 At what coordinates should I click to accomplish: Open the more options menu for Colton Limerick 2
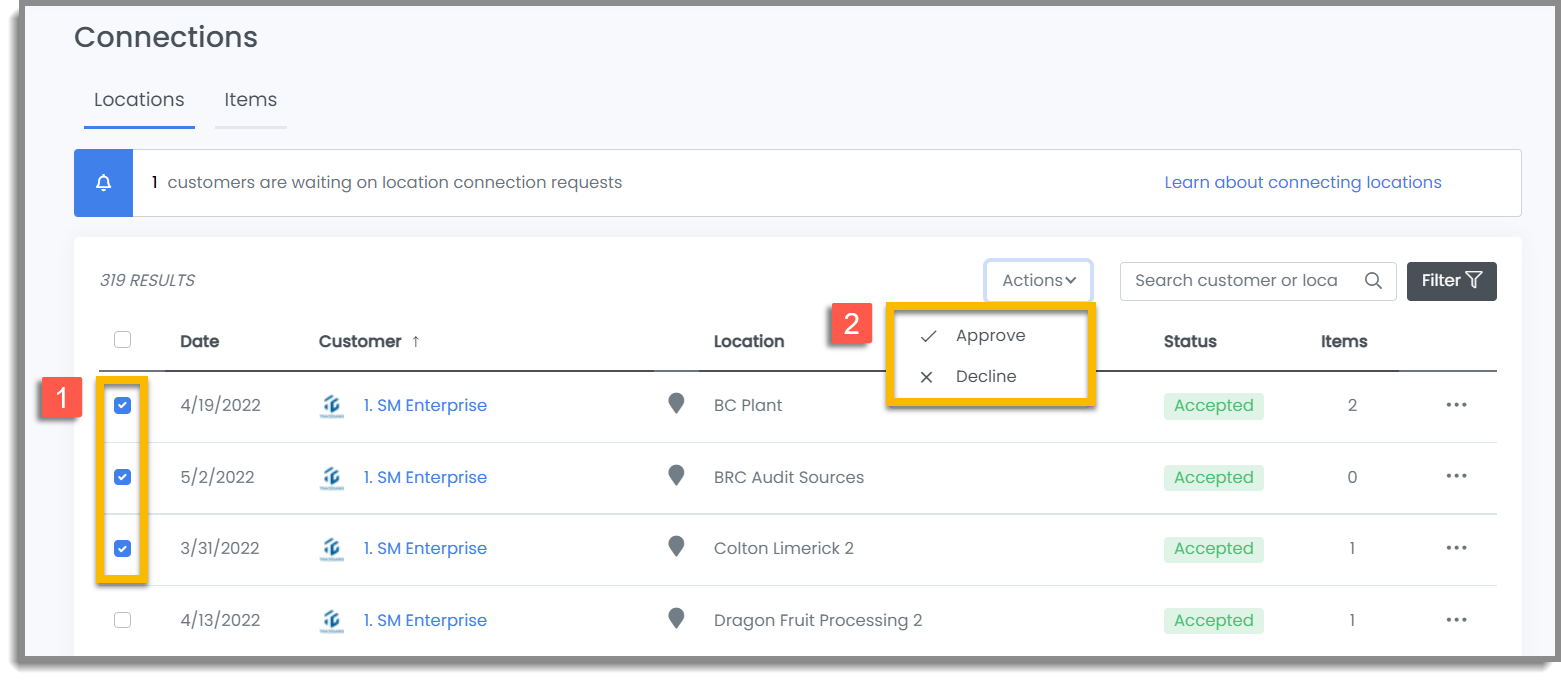pyautogui.click(x=1456, y=548)
